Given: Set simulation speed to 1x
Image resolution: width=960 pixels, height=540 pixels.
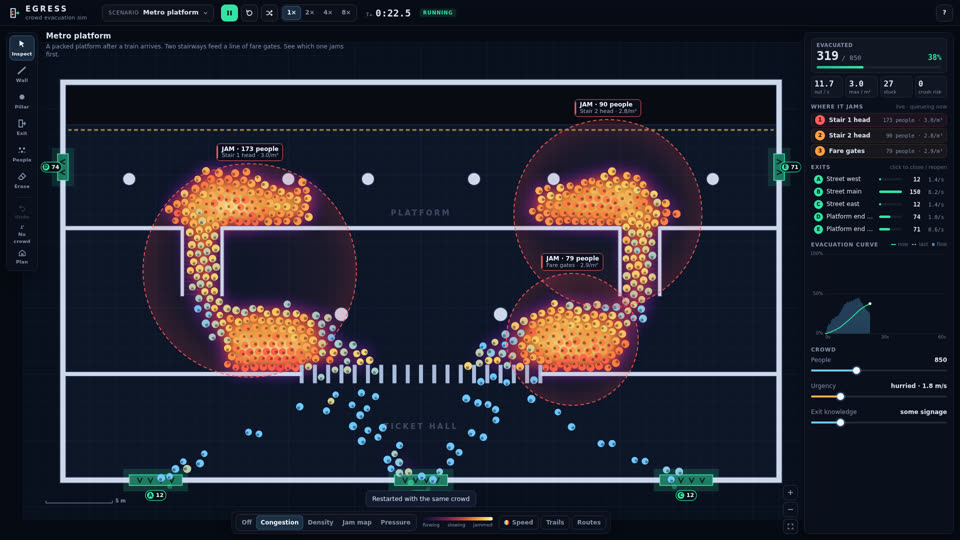Looking at the screenshot, I should tap(291, 12).
